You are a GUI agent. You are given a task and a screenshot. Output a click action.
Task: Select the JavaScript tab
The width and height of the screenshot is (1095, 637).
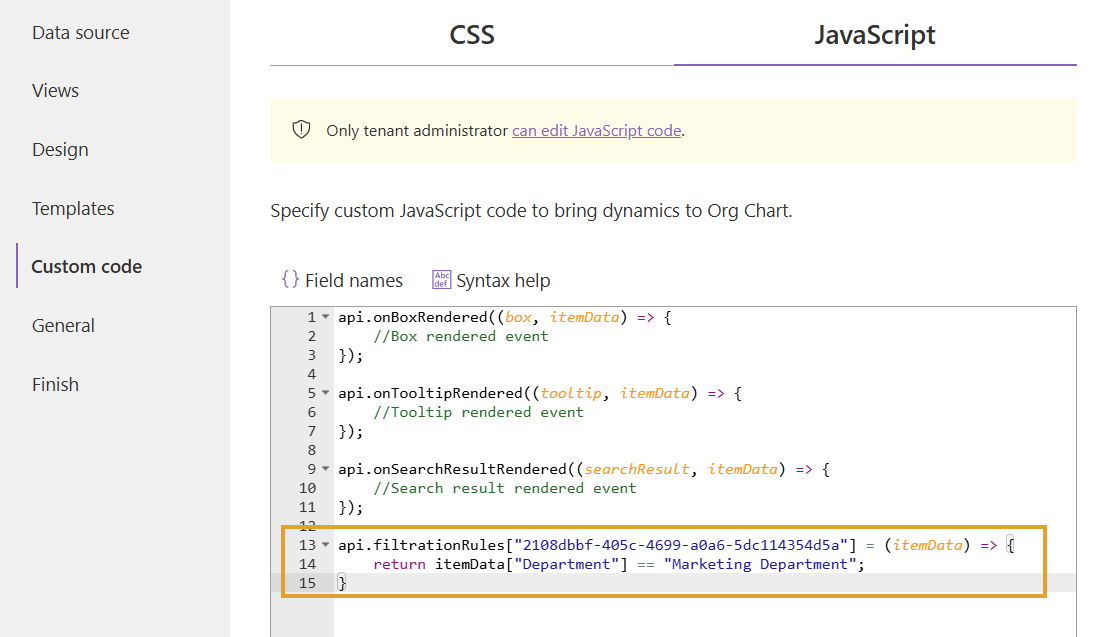[x=875, y=34]
